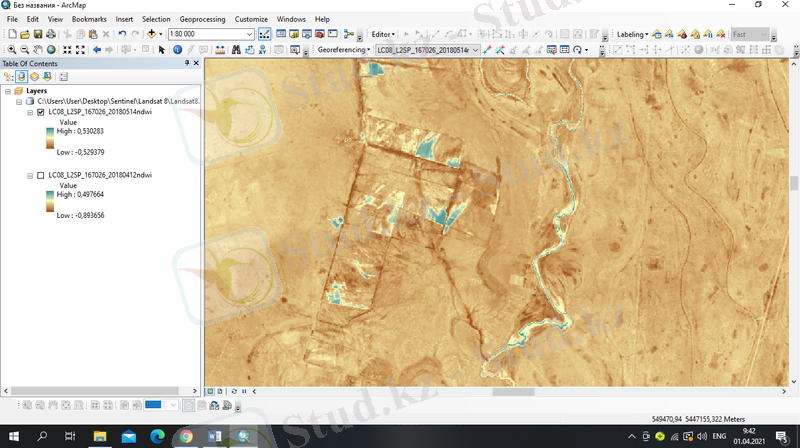Click the Full Extent globe icon
The width and height of the screenshot is (800, 448).
click(x=51, y=49)
